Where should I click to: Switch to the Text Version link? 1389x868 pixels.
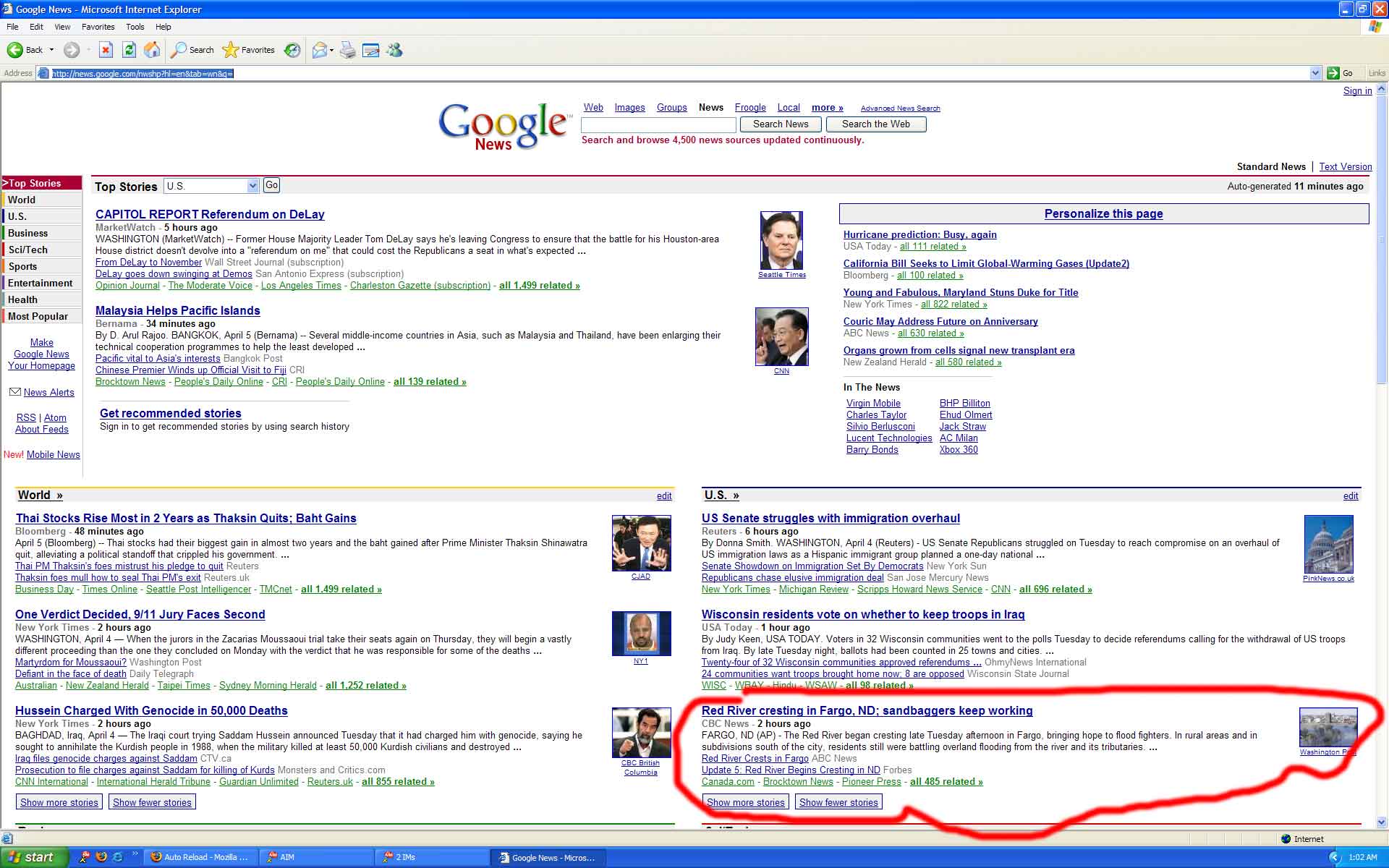click(x=1345, y=166)
